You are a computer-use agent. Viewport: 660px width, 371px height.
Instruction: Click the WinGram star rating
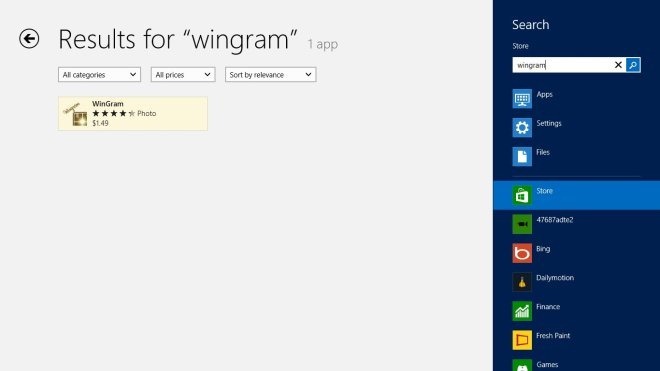click(x=114, y=113)
